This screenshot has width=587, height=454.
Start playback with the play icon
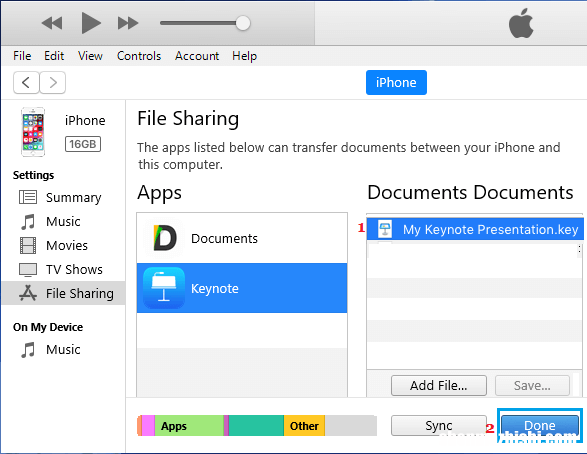[x=91, y=23]
